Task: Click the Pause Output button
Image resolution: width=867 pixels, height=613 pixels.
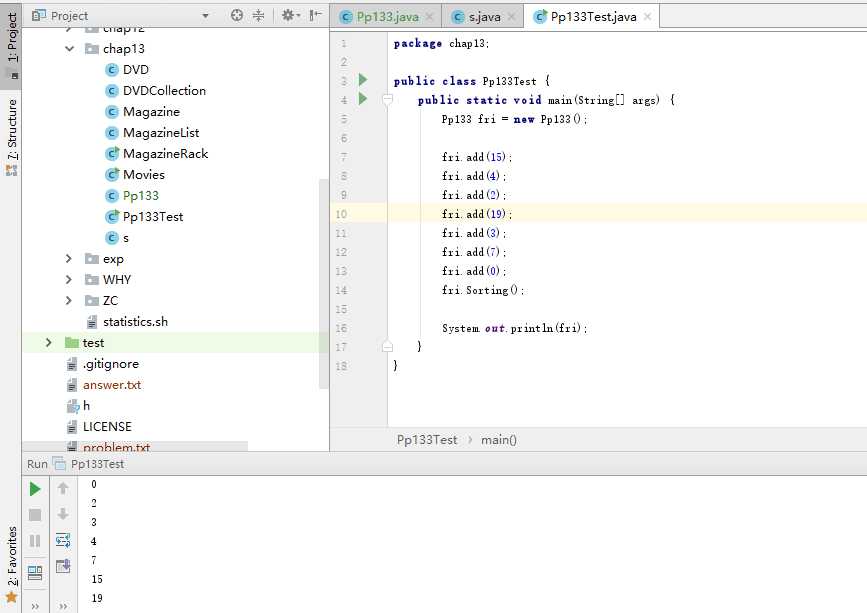Action: [35, 541]
